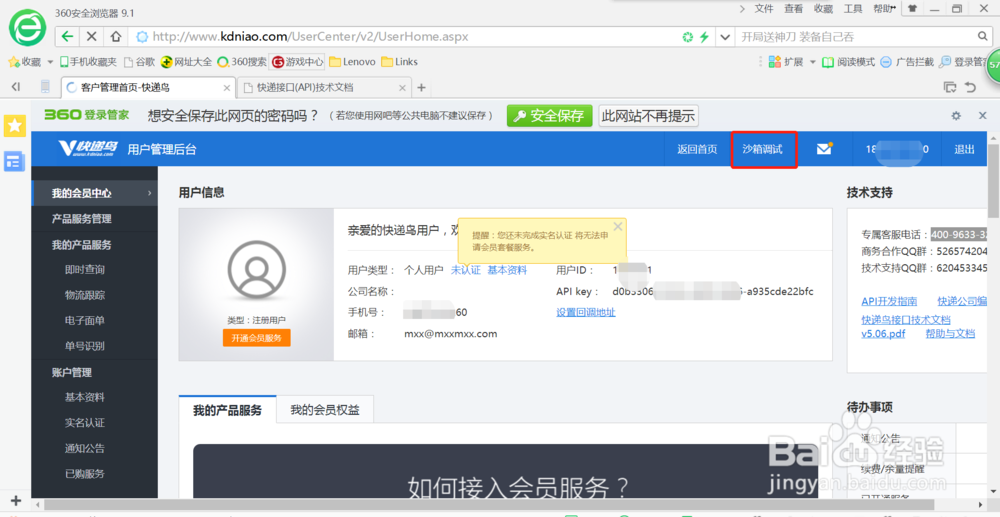Stop page loading with the X button

tap(91, 36)
